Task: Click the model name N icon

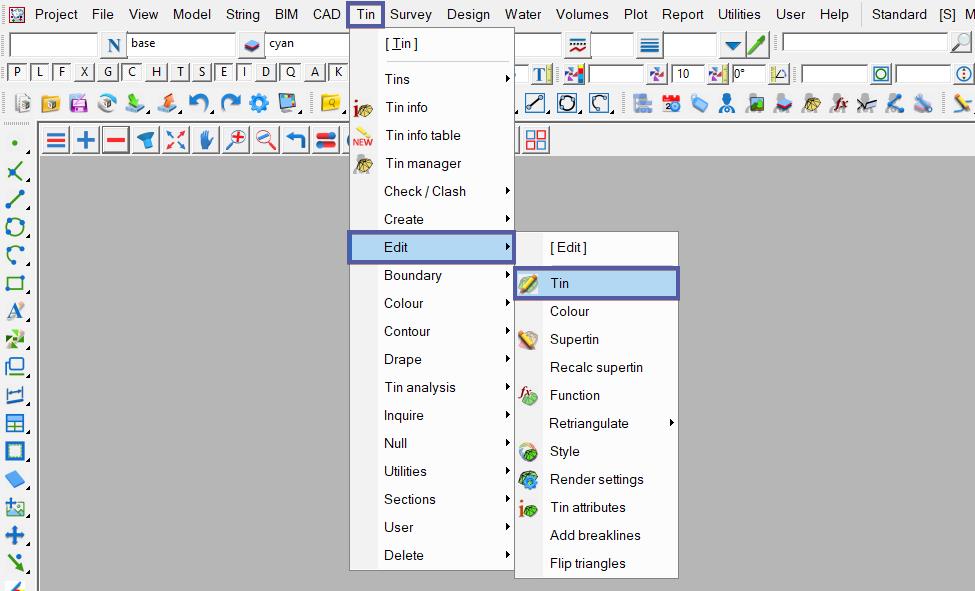Action: [113, 45]
